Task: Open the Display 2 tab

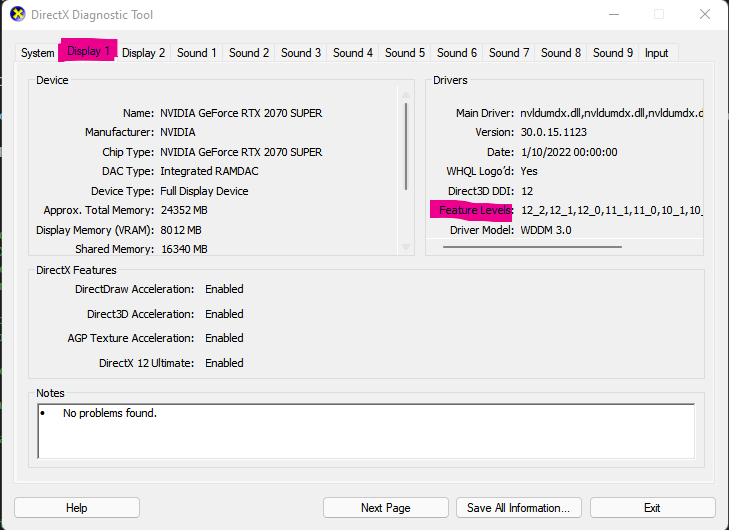Action: (x=143, y=53)
